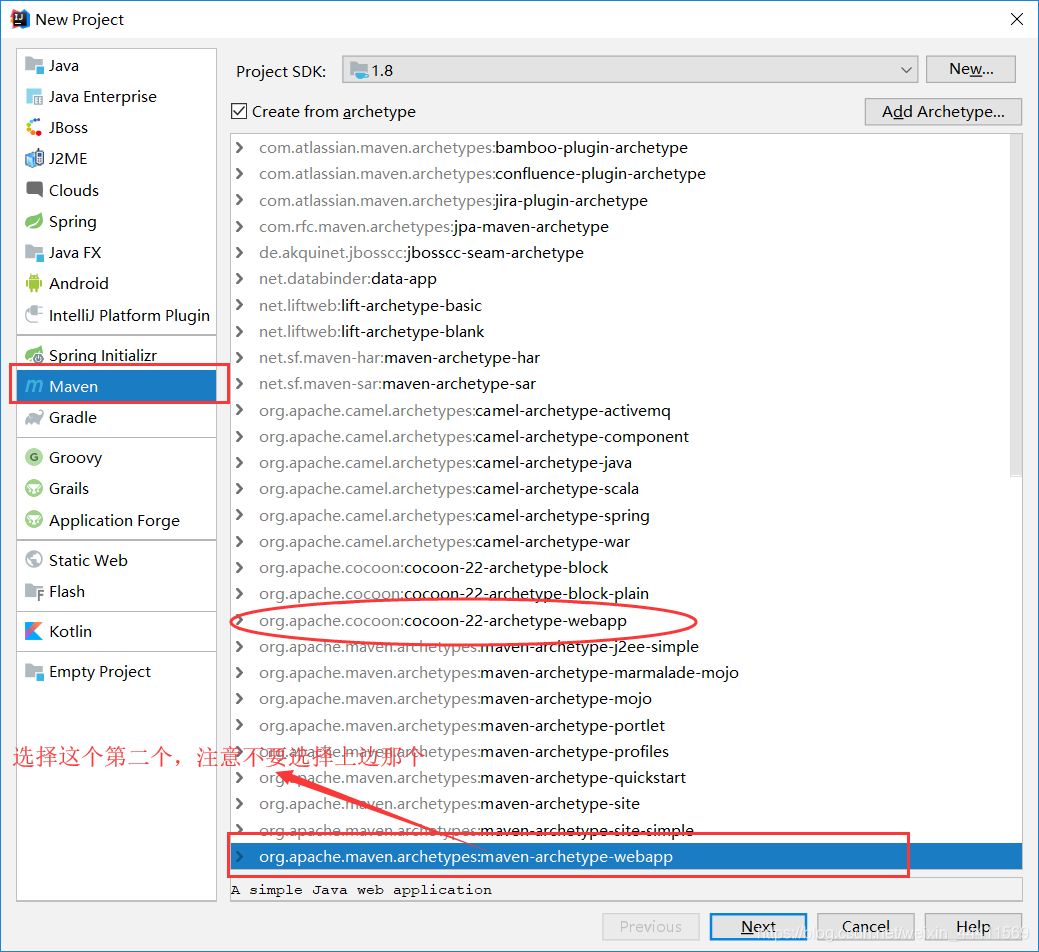Select jira-plugin-archetype entry
This screenshot has height=952, width=1039.
point(453,200)
